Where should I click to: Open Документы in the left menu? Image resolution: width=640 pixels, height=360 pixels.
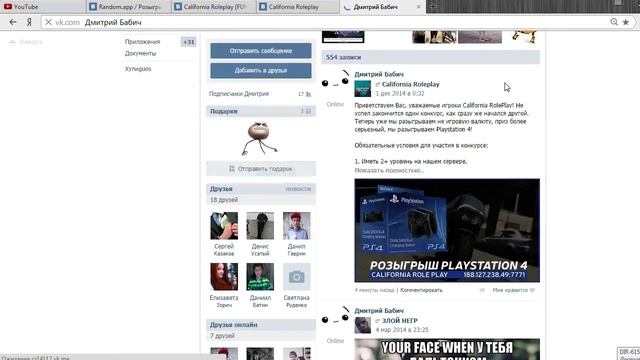coord(140,53)
